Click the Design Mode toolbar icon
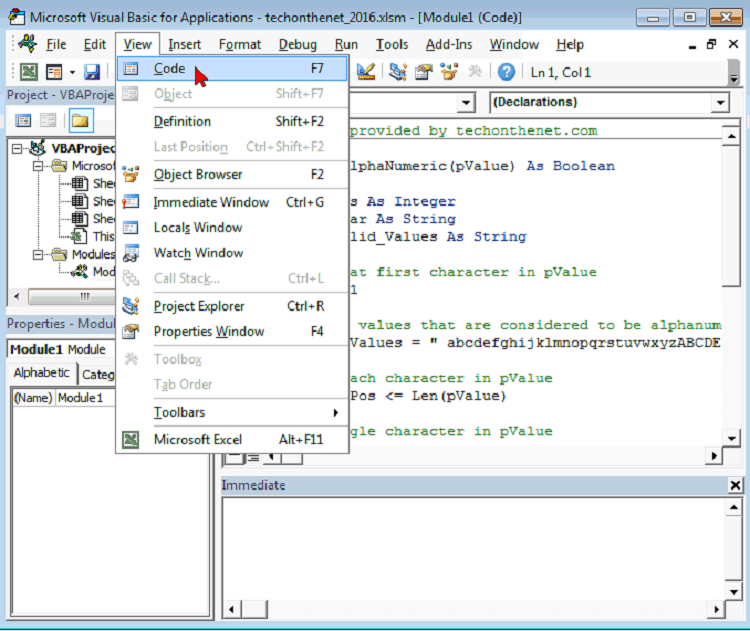The width and height of the screenshot is (750, 631). 366,72
